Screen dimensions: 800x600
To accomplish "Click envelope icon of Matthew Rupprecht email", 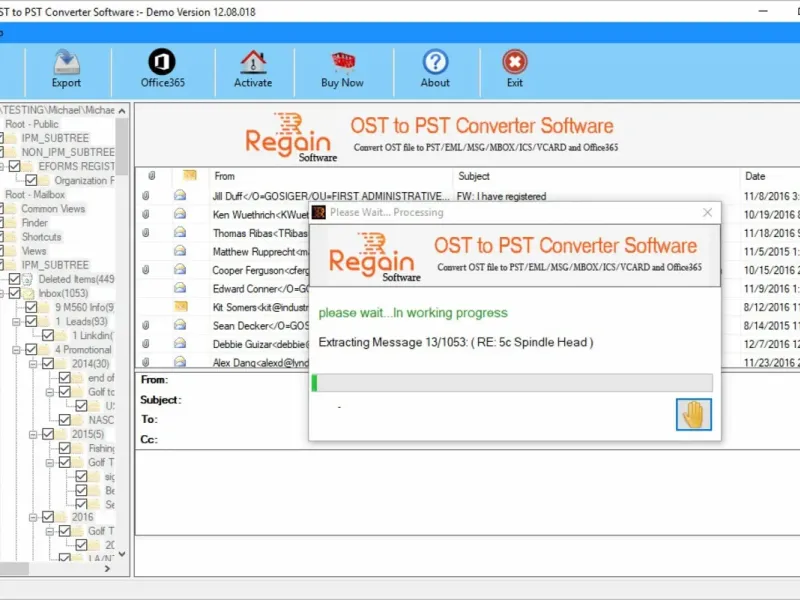I will pyautogui.click(x=180, y=251).
